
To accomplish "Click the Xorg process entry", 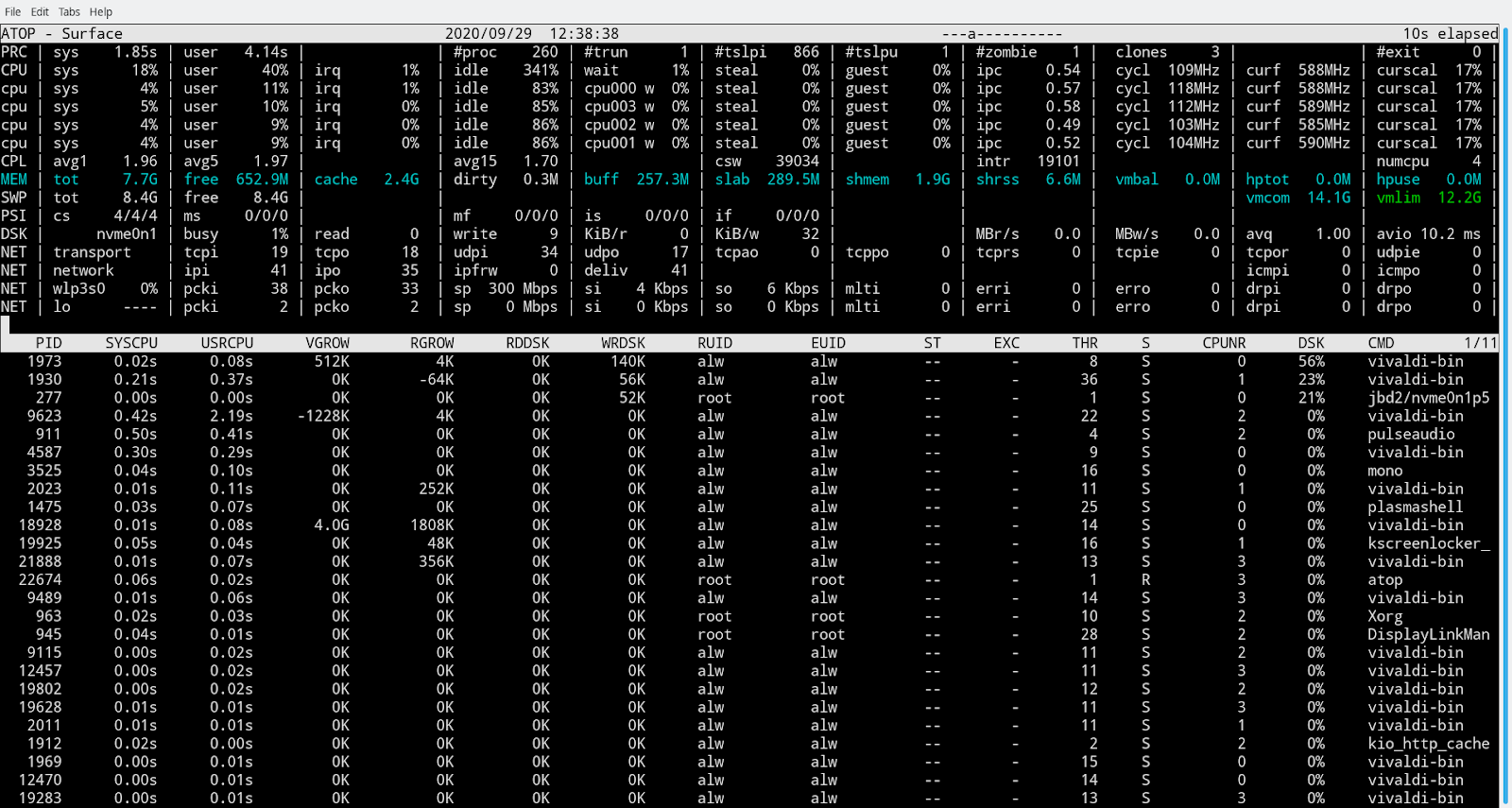I will (x=1384, y=616).
